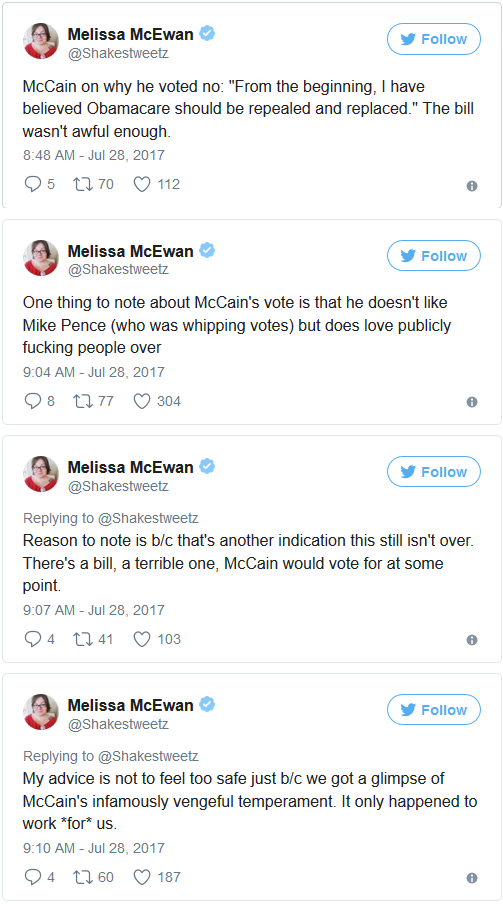
Task: Retweet the tweet with 60 retweets
Action: tap(82, 877)
